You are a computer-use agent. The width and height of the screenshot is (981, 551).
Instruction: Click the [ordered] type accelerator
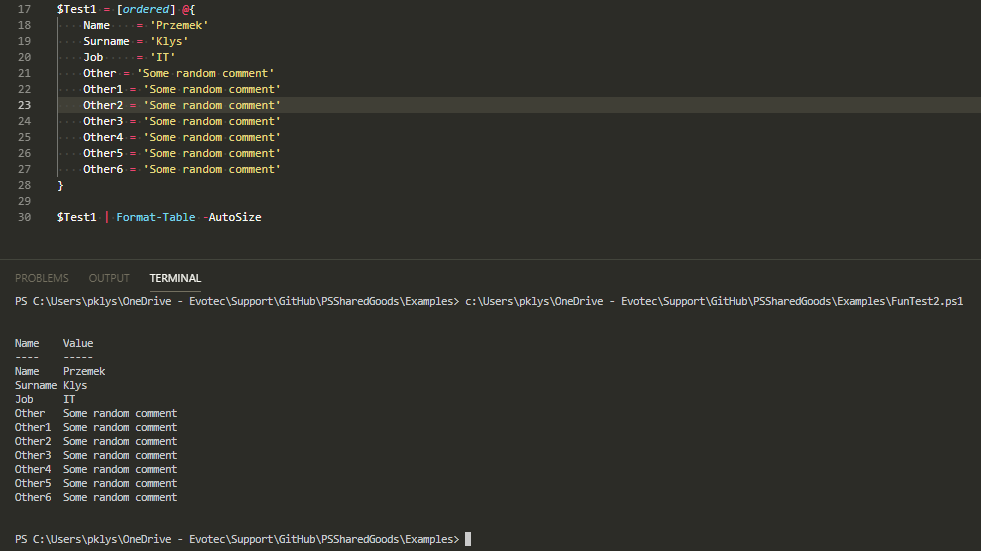(x=145, y=9)
